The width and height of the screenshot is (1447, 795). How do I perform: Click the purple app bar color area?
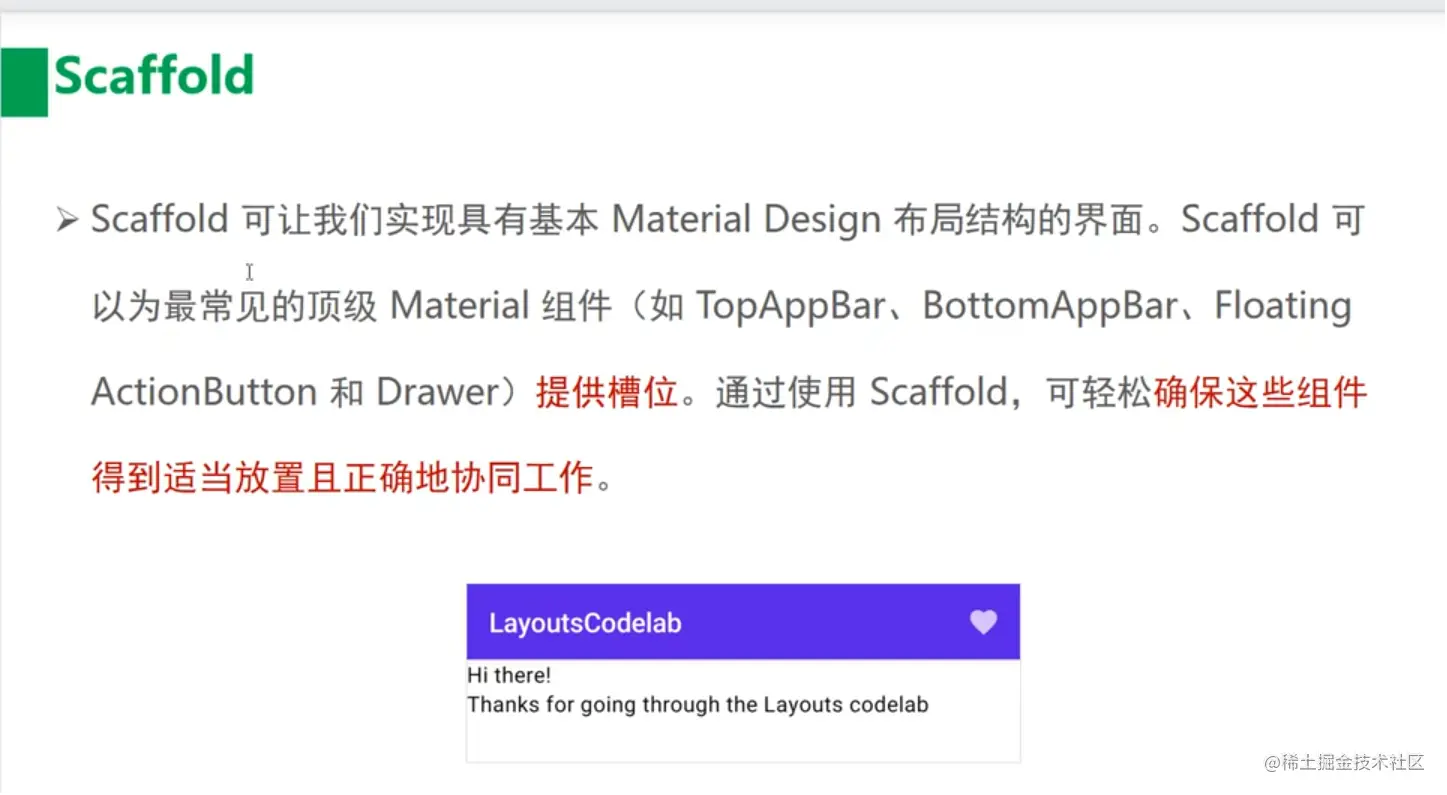(850, 622)
